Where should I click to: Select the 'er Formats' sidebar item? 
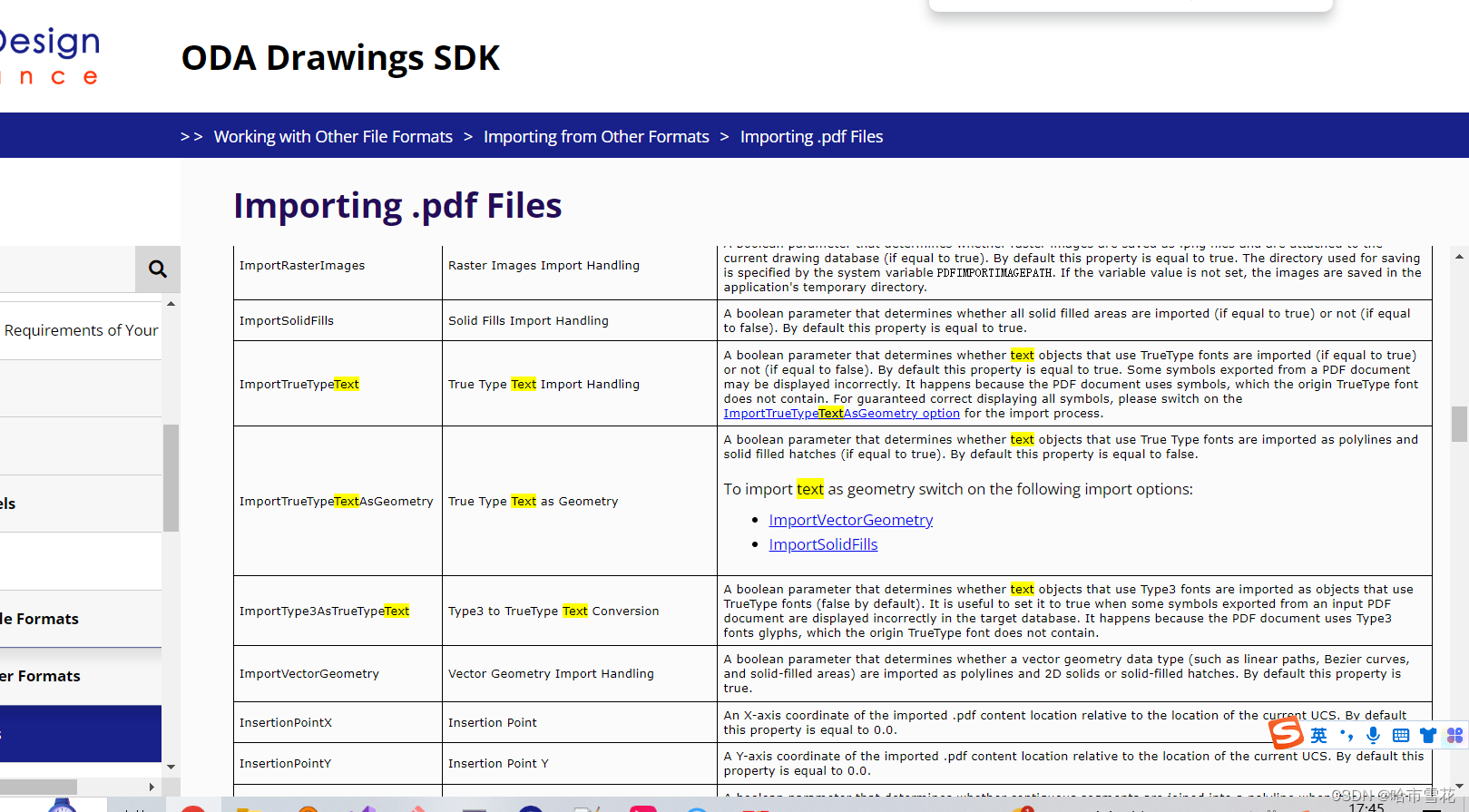[81, 676]
